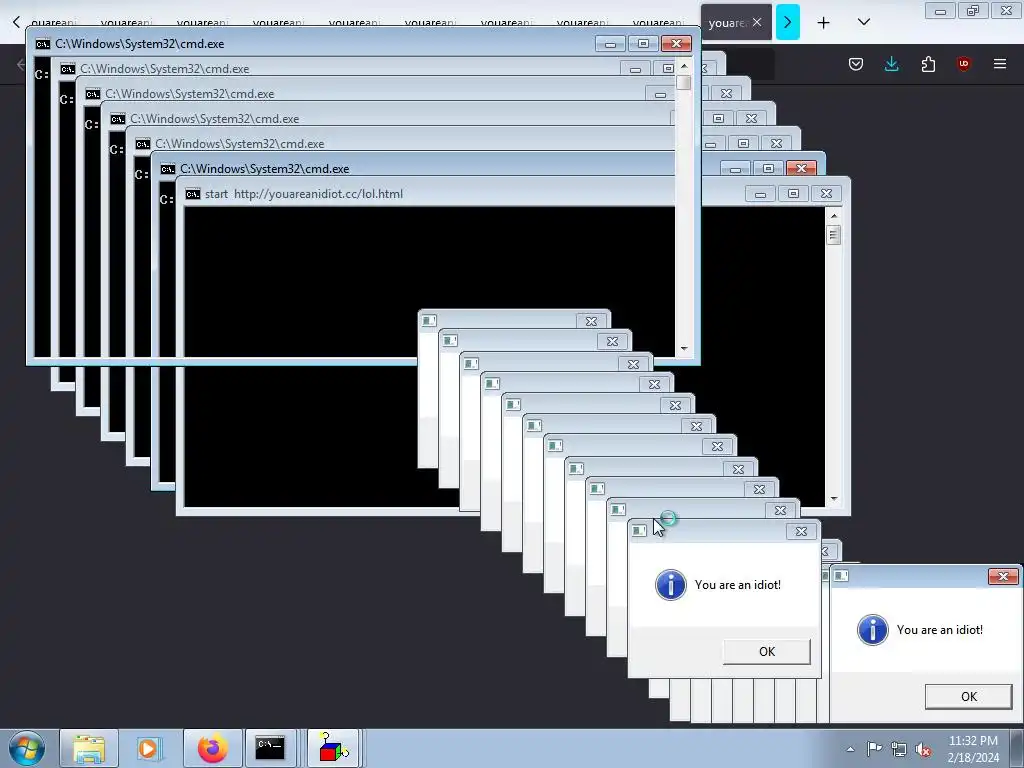Click info icon in the dialog under cursor
Image resolution: width=1024 pixels, height=768 pixels.
pyautogui.click(x=671, y=584)
